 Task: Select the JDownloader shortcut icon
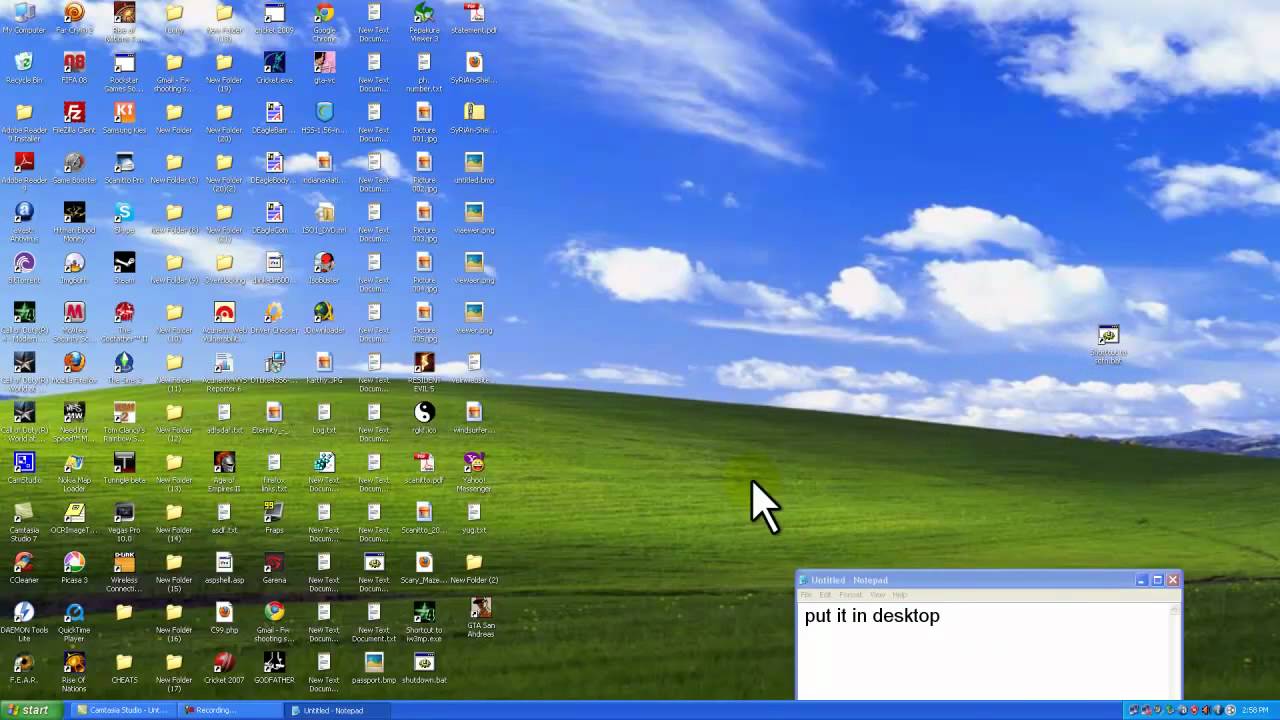324,319
